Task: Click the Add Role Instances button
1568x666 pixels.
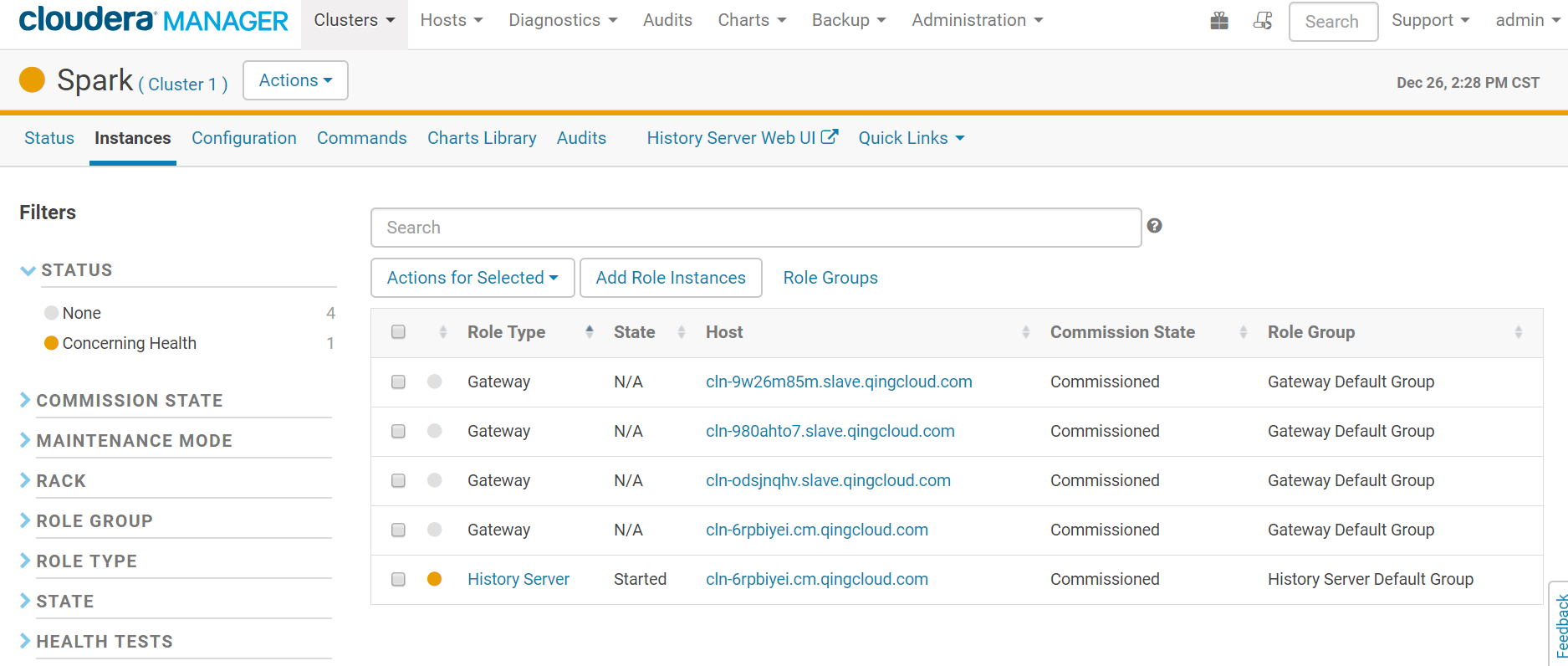Action: tap(671, 278)
